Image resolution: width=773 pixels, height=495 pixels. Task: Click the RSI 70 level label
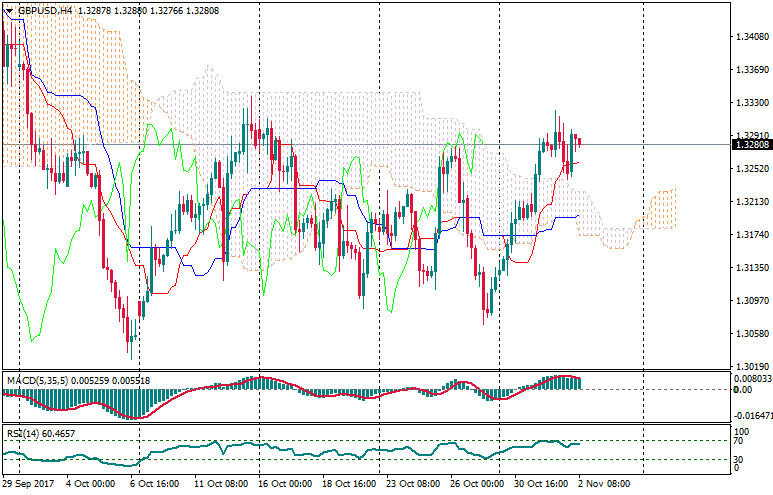(x=738, y=441)
